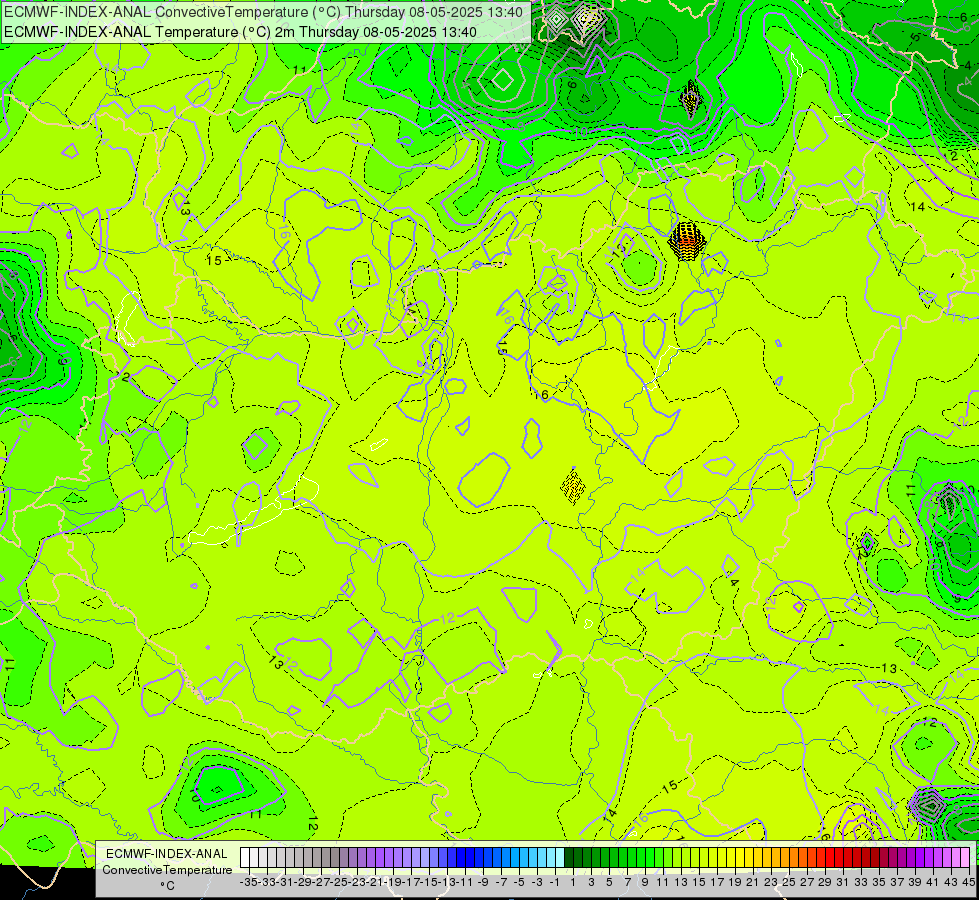Click legend scale value -19
Screen dimensions: 979x900
tap(393, 882)
